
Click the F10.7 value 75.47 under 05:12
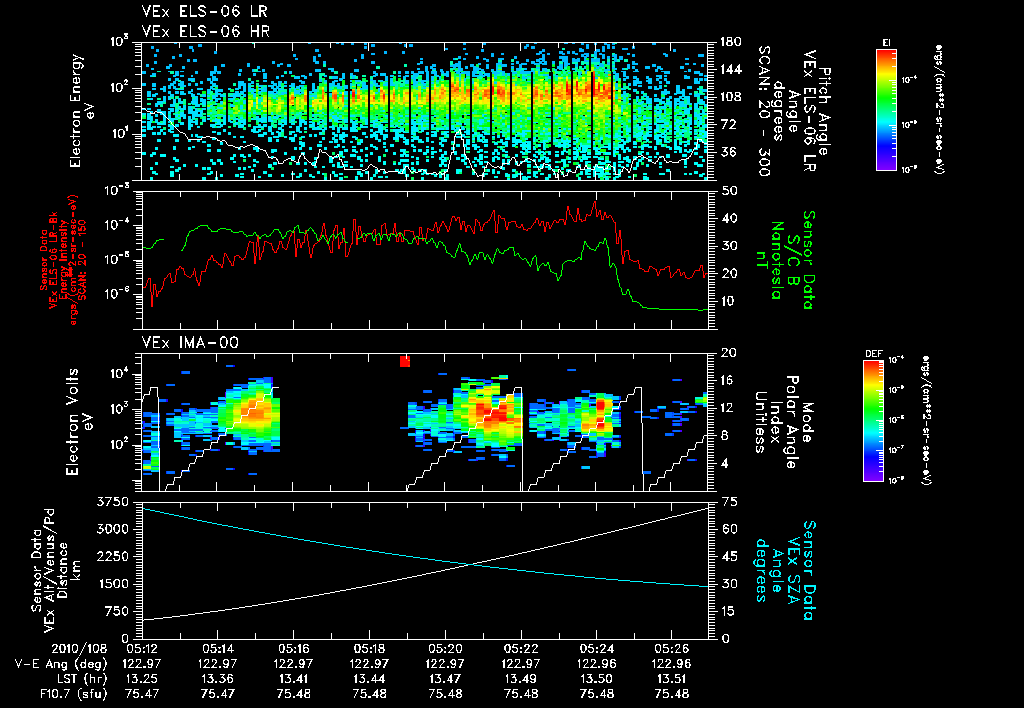pyautogui.click(x=142, y=694)
